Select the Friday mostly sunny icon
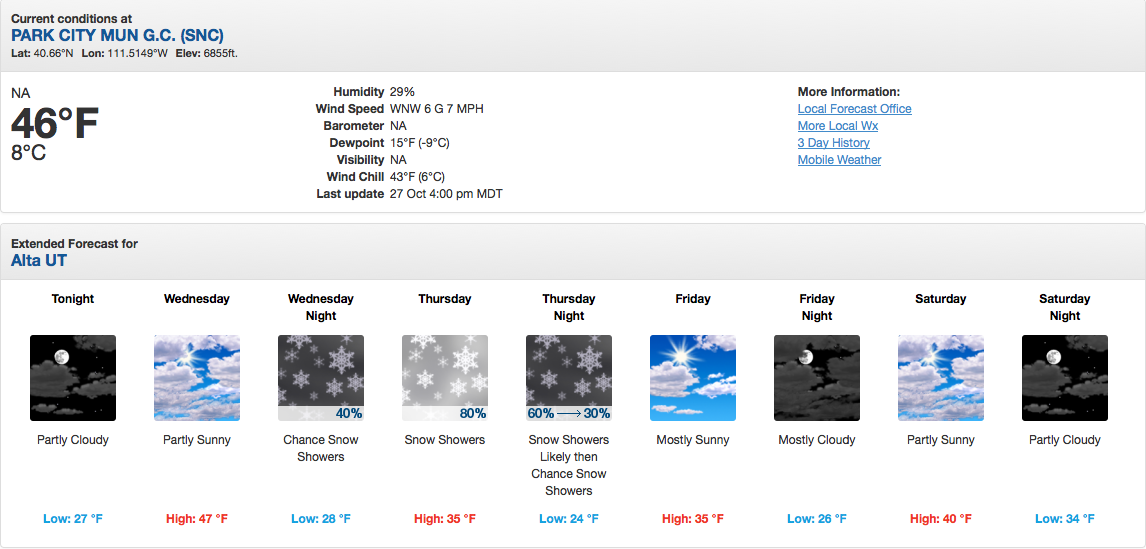The width and height of the screenshot is (1146, 549). pos(693,378)
